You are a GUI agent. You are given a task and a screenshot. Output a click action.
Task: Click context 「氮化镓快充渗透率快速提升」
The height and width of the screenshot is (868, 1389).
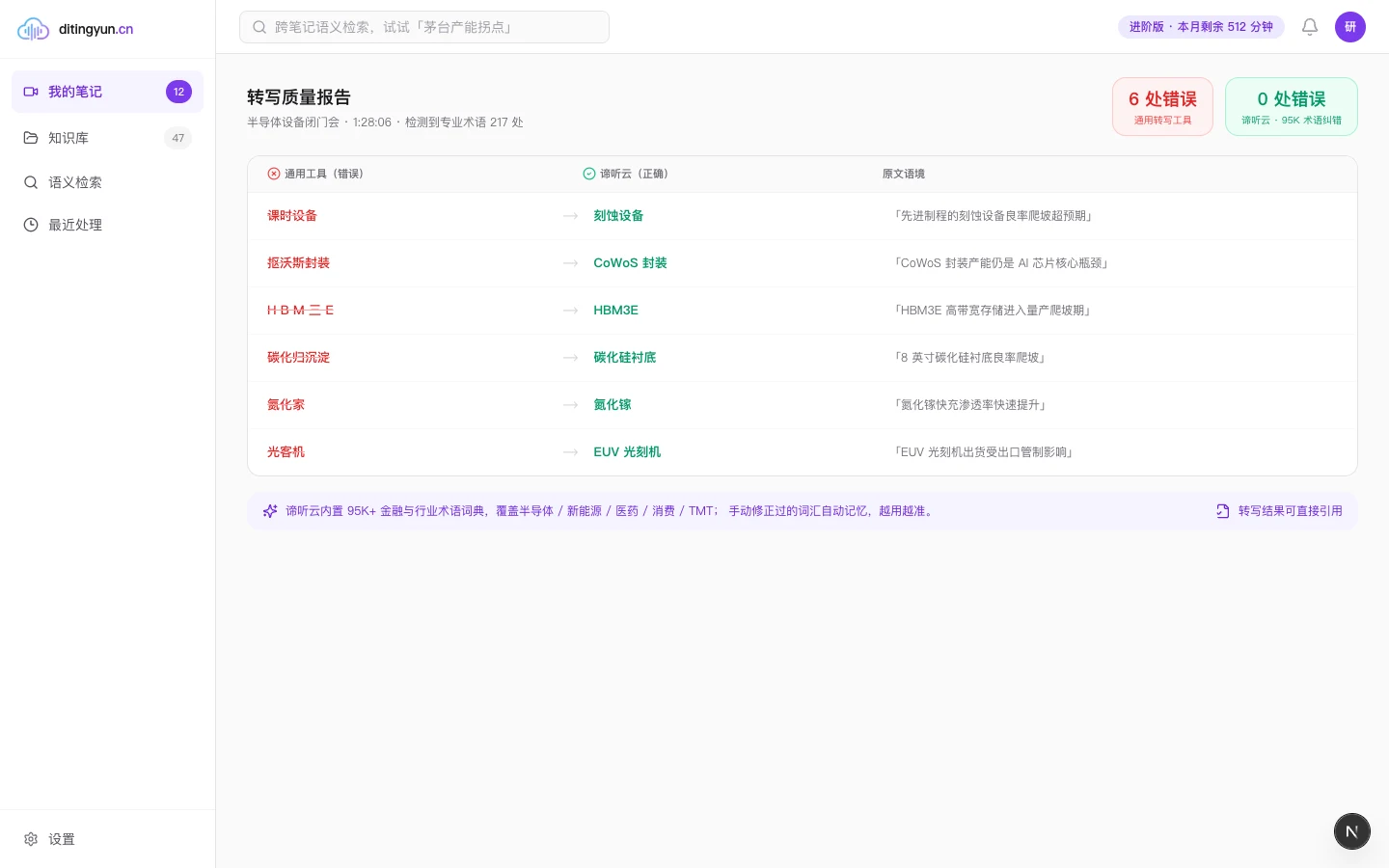pos(971,405)
